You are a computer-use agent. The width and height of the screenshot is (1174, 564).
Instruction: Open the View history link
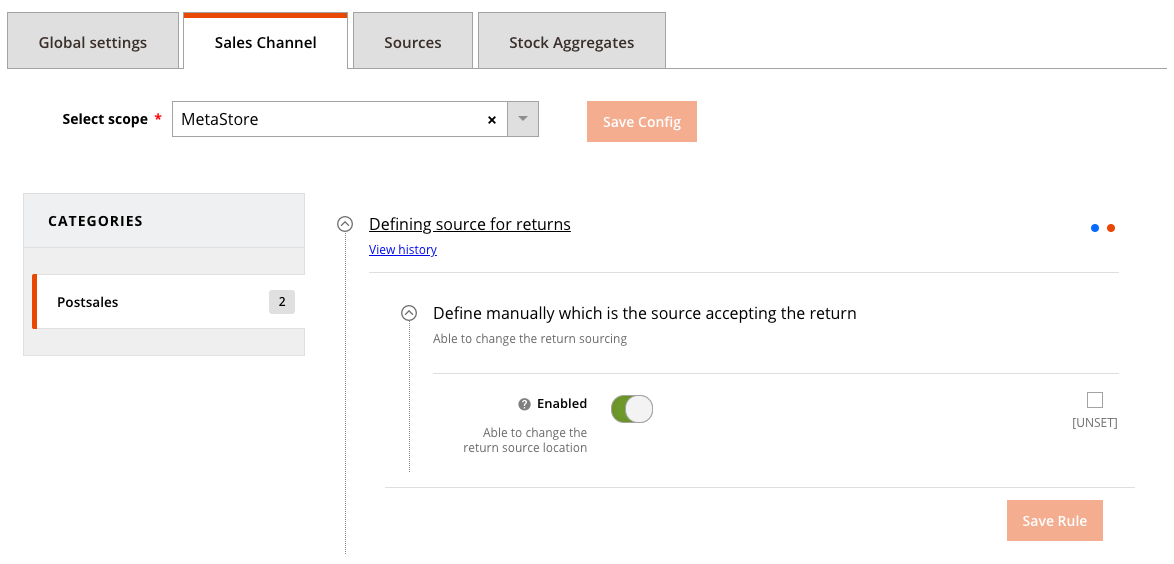pyautogui.click(x=403, y=249)
